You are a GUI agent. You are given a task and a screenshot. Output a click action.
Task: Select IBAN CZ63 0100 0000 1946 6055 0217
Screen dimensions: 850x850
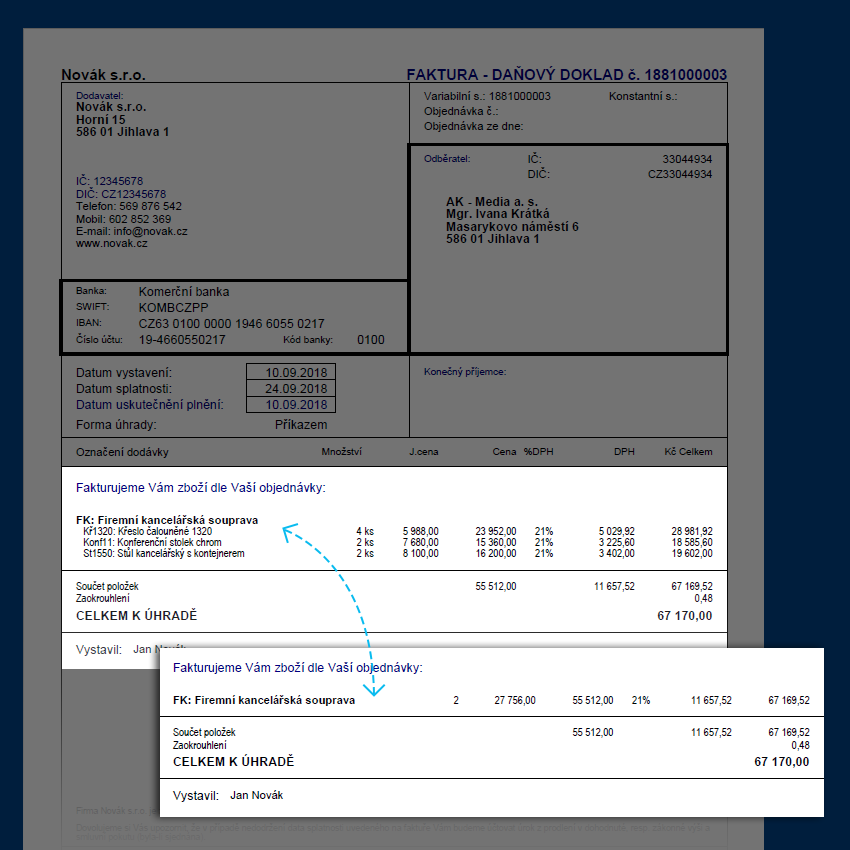tap(231, 324)
